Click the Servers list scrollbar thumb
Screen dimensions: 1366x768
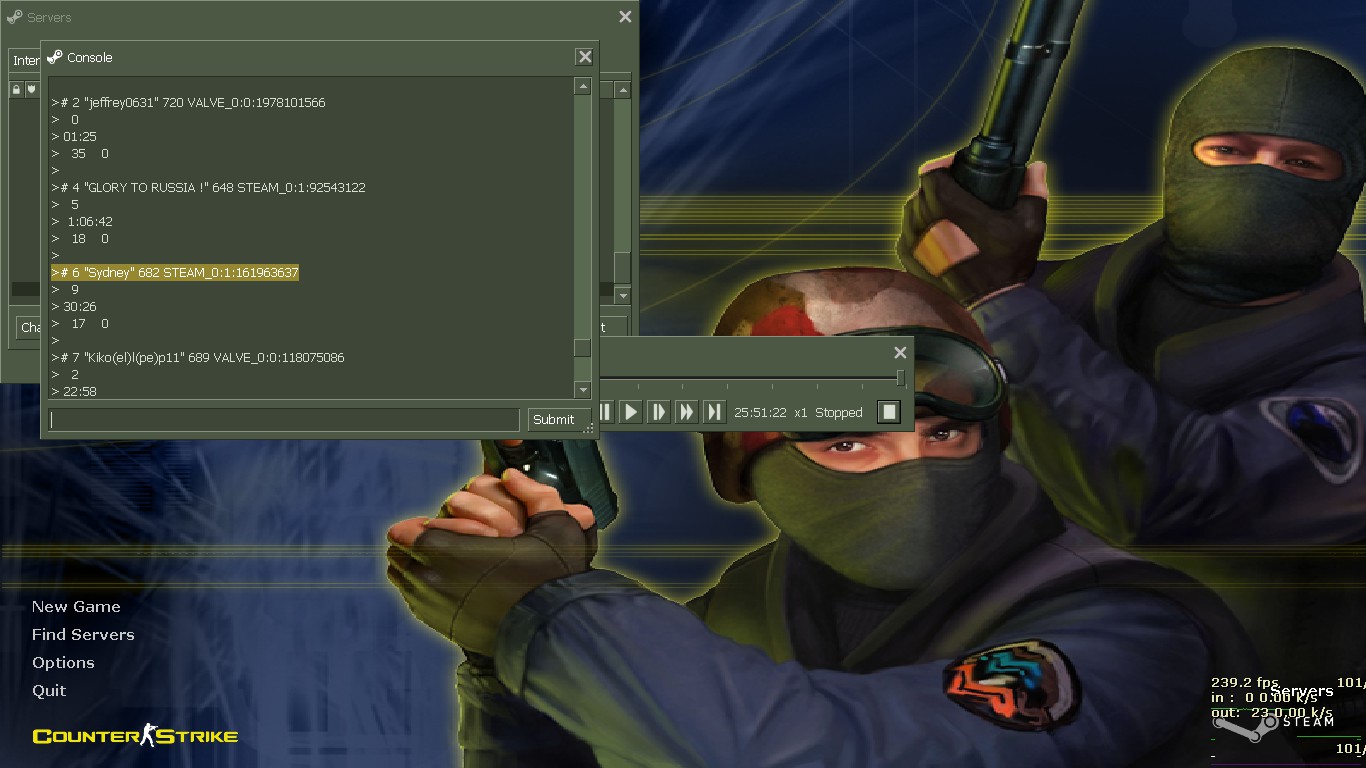pos(622,268)
